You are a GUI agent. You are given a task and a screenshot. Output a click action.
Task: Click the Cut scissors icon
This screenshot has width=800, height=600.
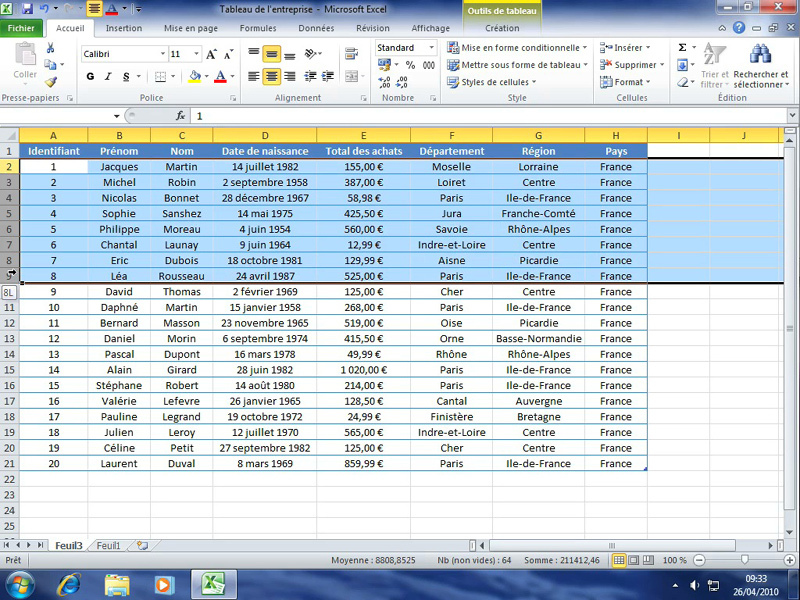tap(51, 48)
